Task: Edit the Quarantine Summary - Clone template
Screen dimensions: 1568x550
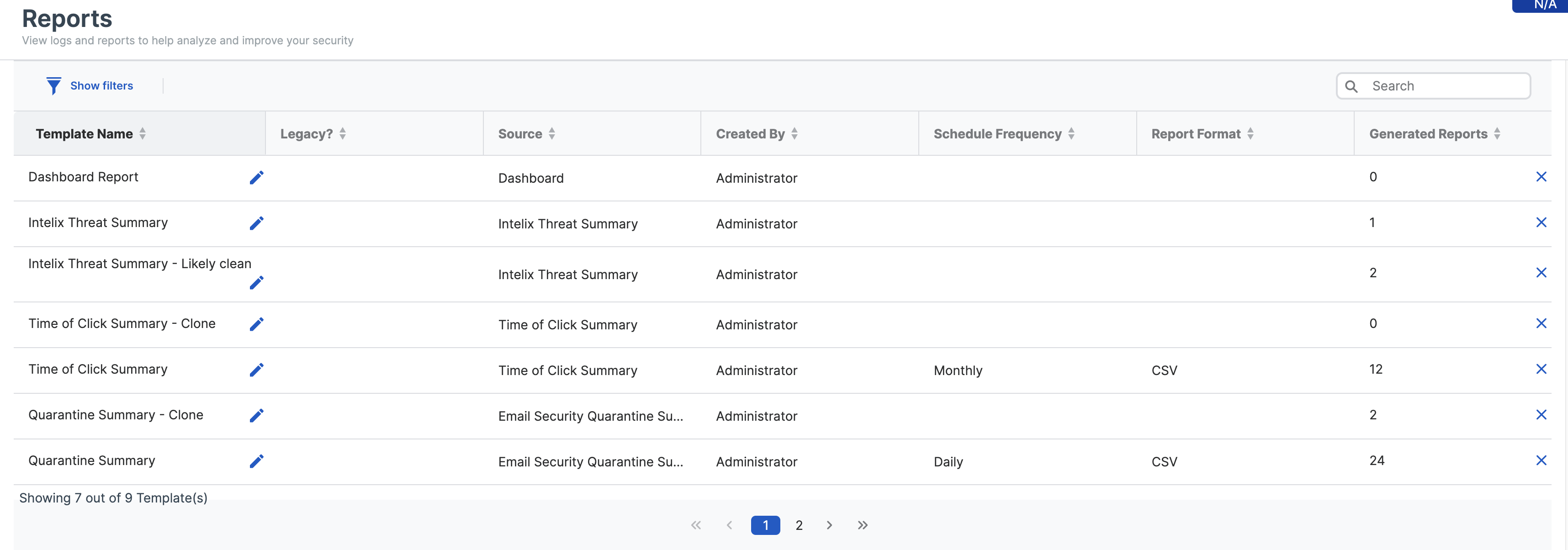Action: click(256, 415)
